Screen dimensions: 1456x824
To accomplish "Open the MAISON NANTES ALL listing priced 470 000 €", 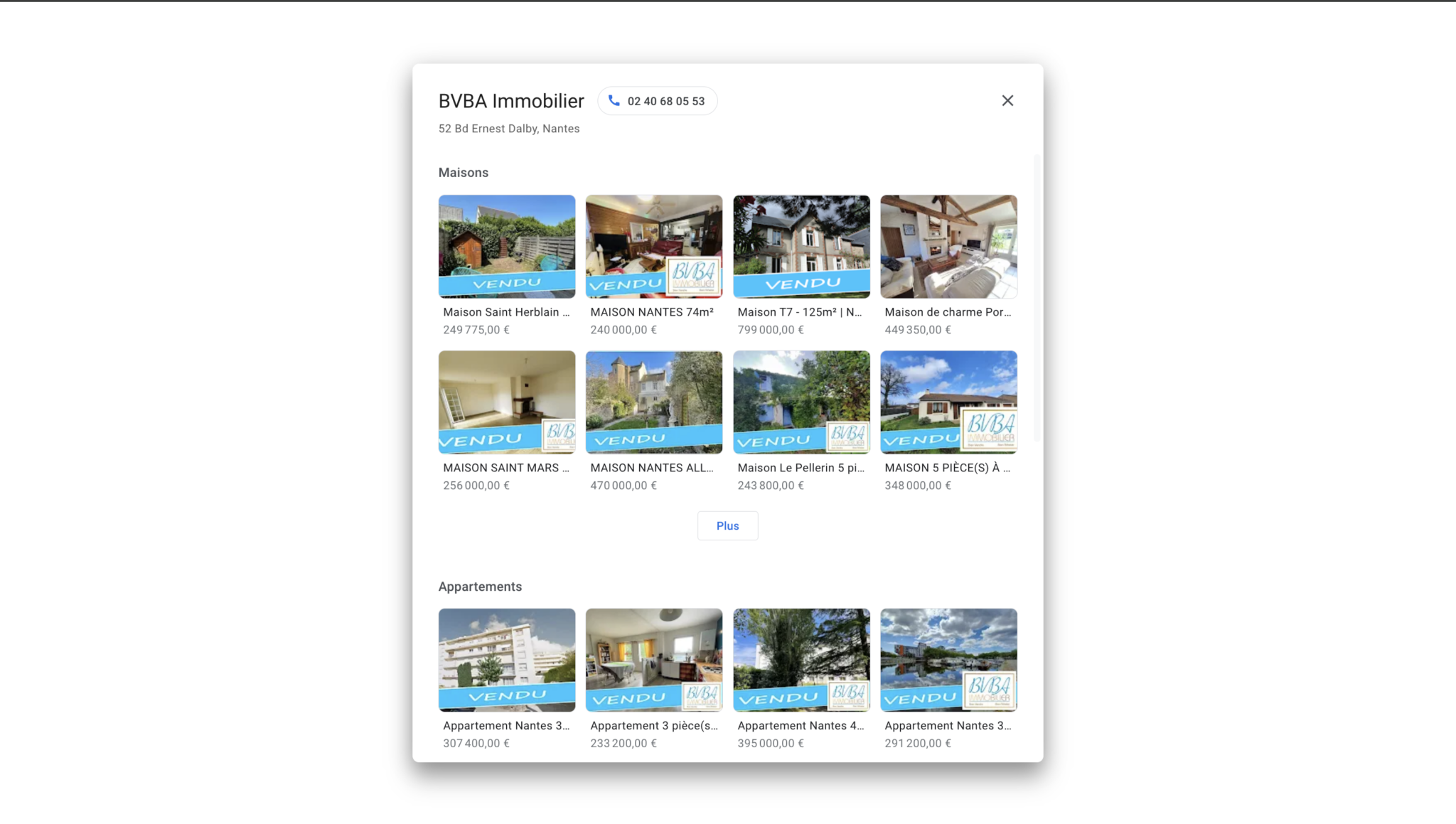I will click(x=653, y=402).
